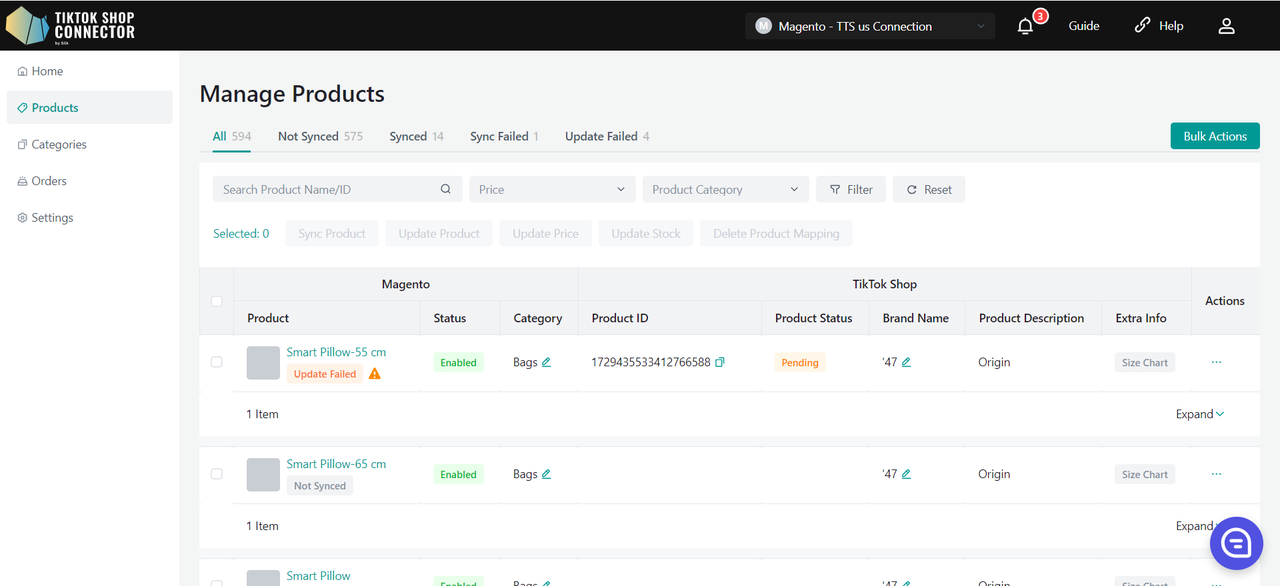Toggle the select-all products checkbox
This screenshot has height=586, width=1280.
point(217,301)
